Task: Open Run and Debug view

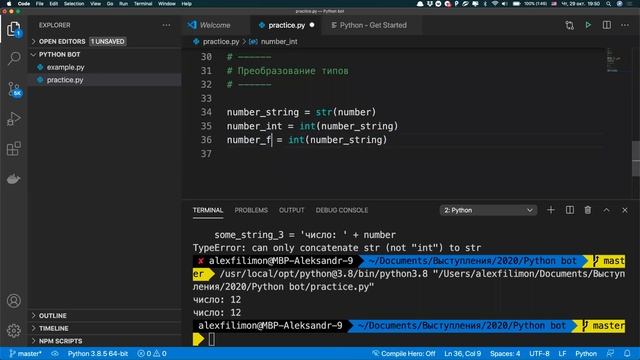Action: 13,119
